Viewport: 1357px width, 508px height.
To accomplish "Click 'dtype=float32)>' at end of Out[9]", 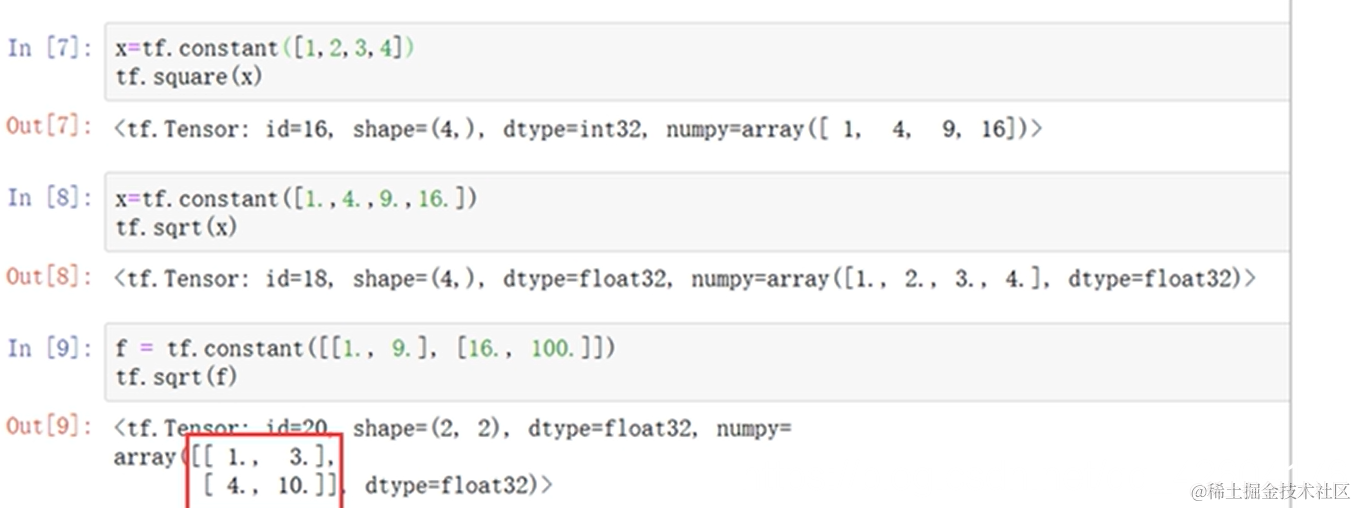I will [x=459, y=486].
